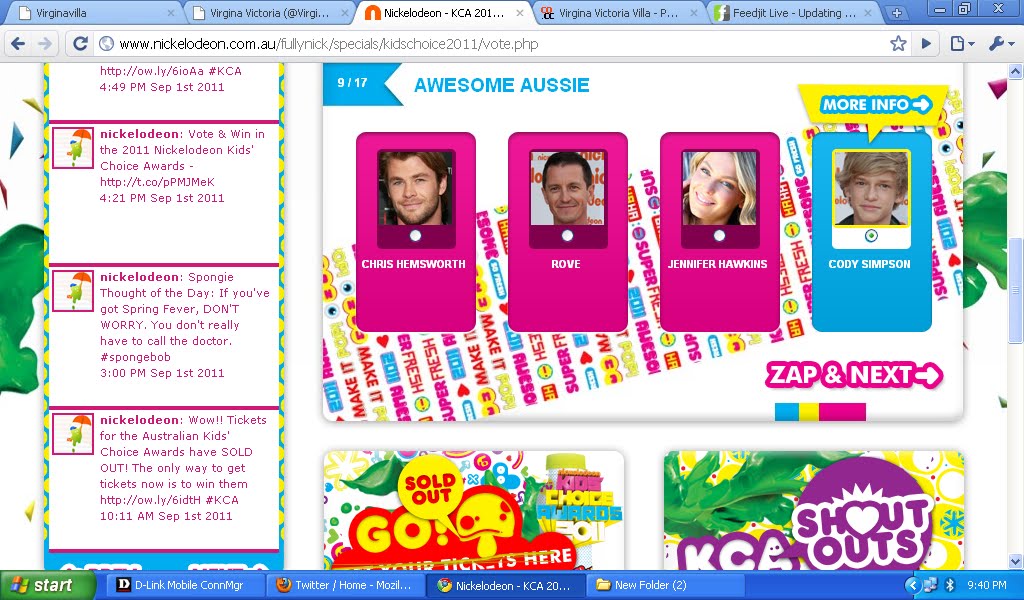1024x600 pixels.
Task: Switch to the Virgina Victoria (@Virgi... tab
Action: (268, 12)
